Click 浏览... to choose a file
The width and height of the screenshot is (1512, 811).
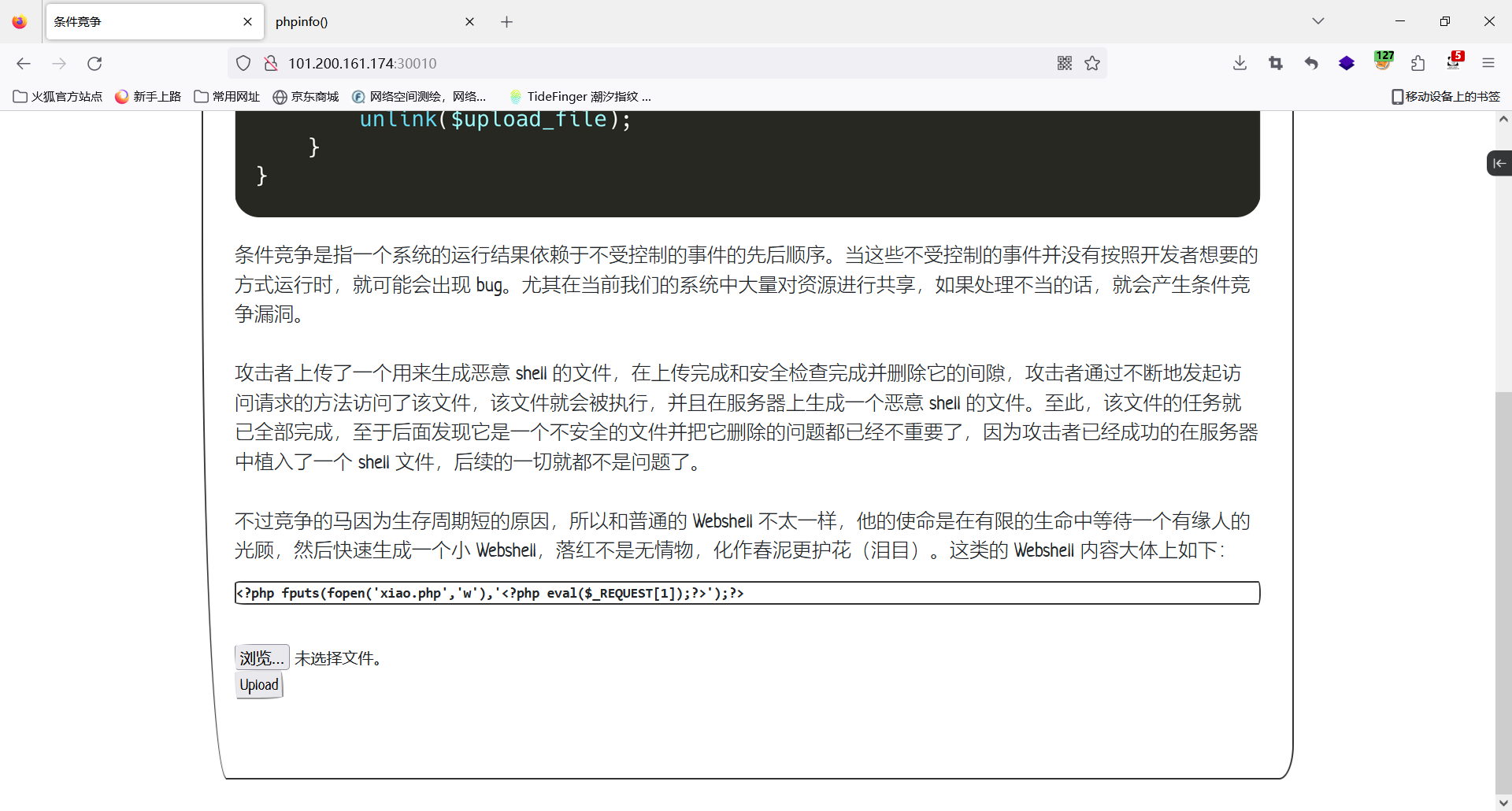(262, 657)
